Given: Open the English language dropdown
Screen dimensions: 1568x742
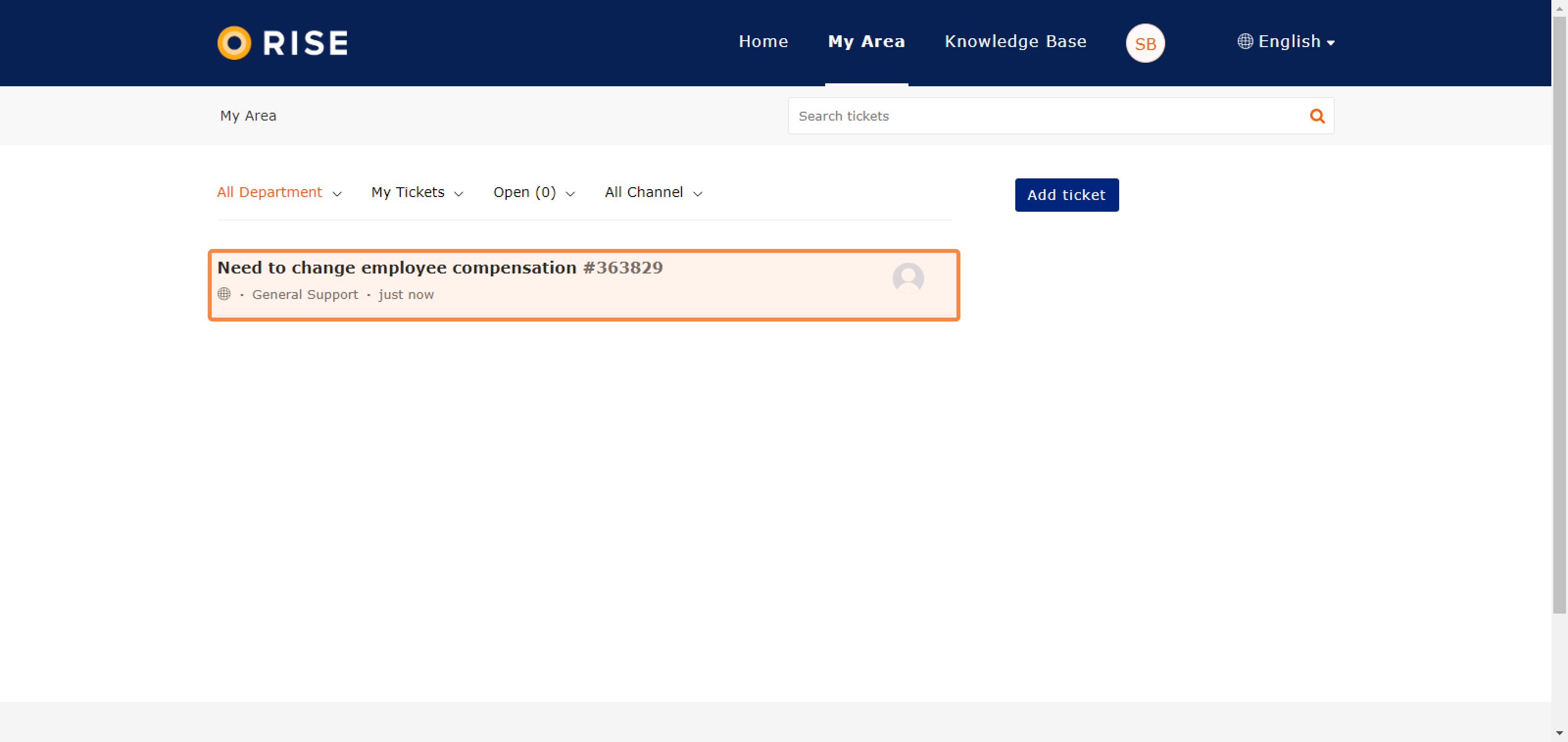Looking at the screenshot, I should [x=1286, y=41].
